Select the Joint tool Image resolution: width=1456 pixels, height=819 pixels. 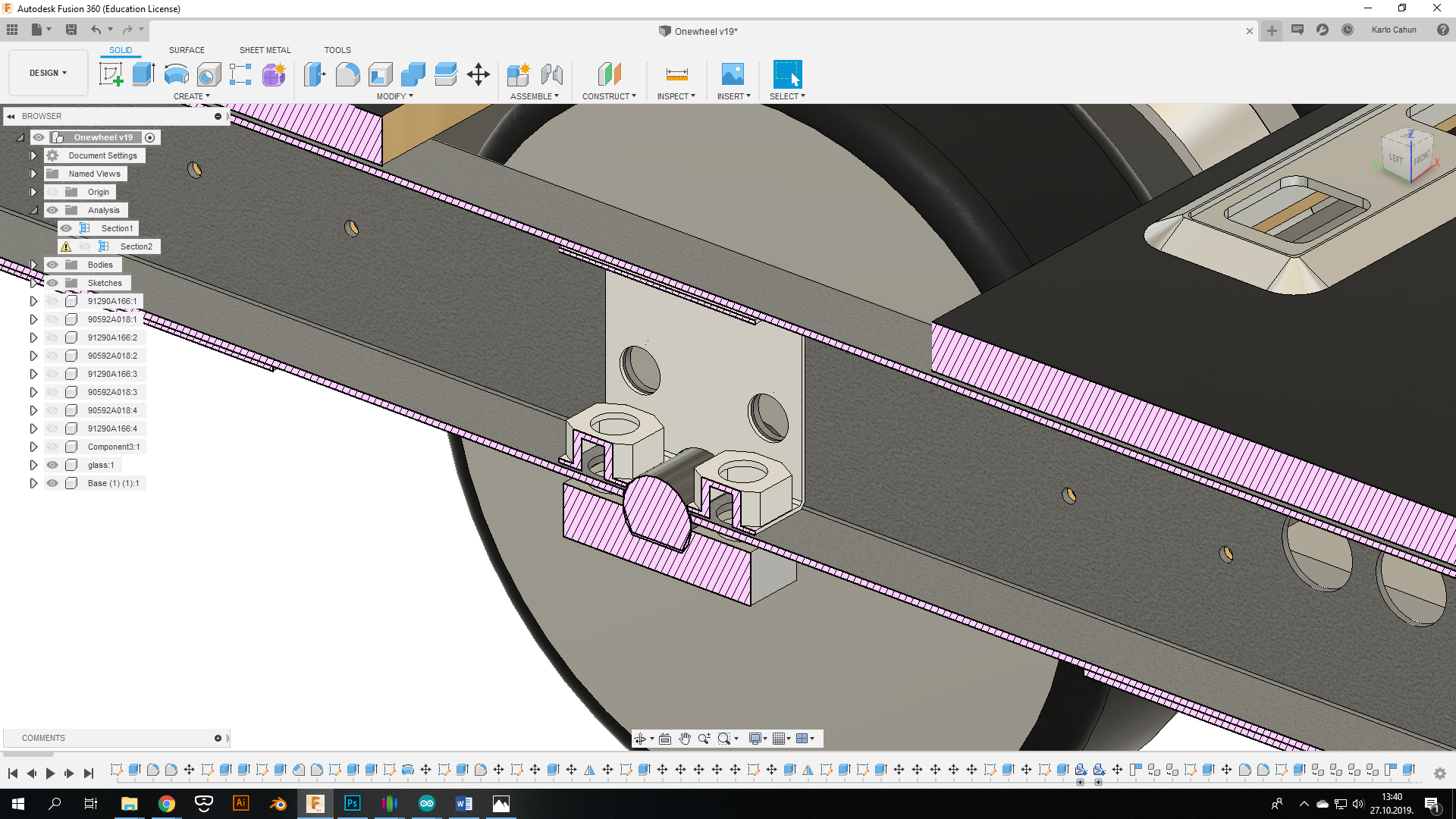click(552, 74)
